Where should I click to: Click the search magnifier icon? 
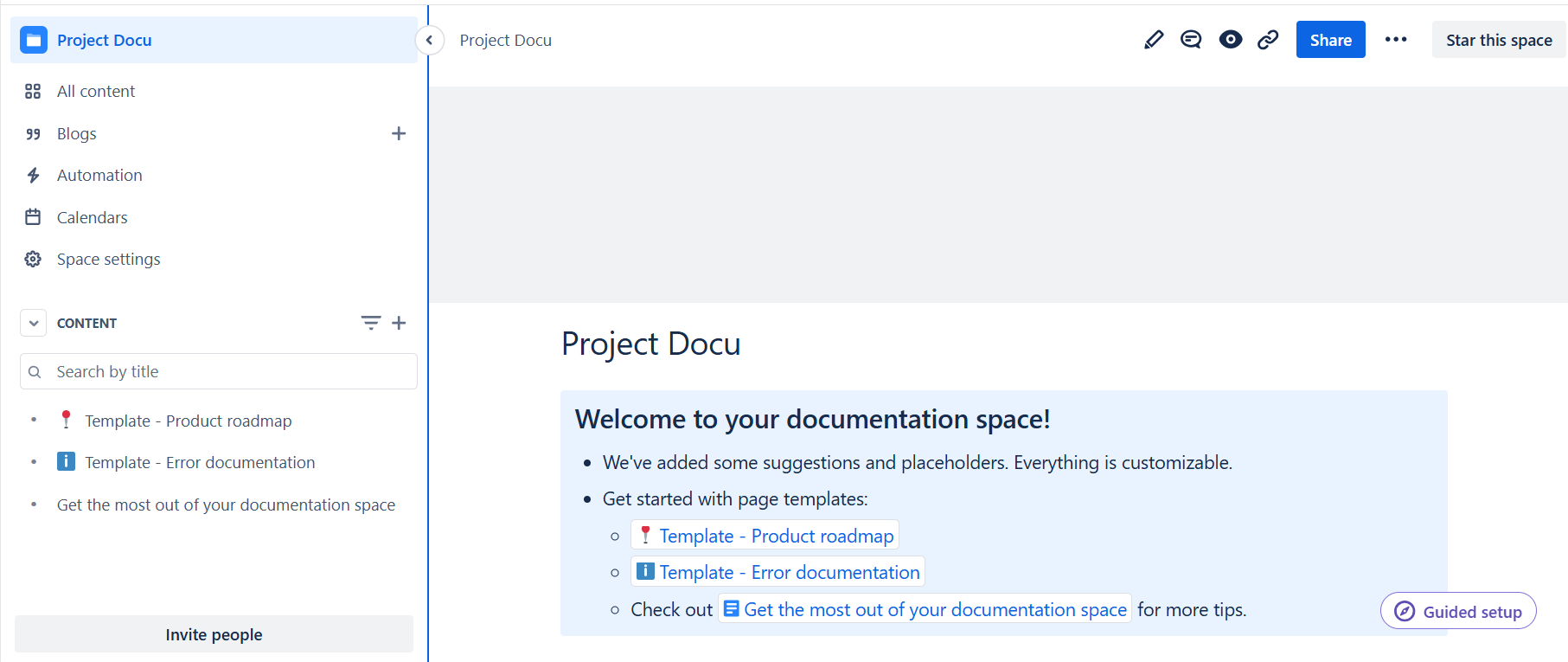click(x=35, y=372)
